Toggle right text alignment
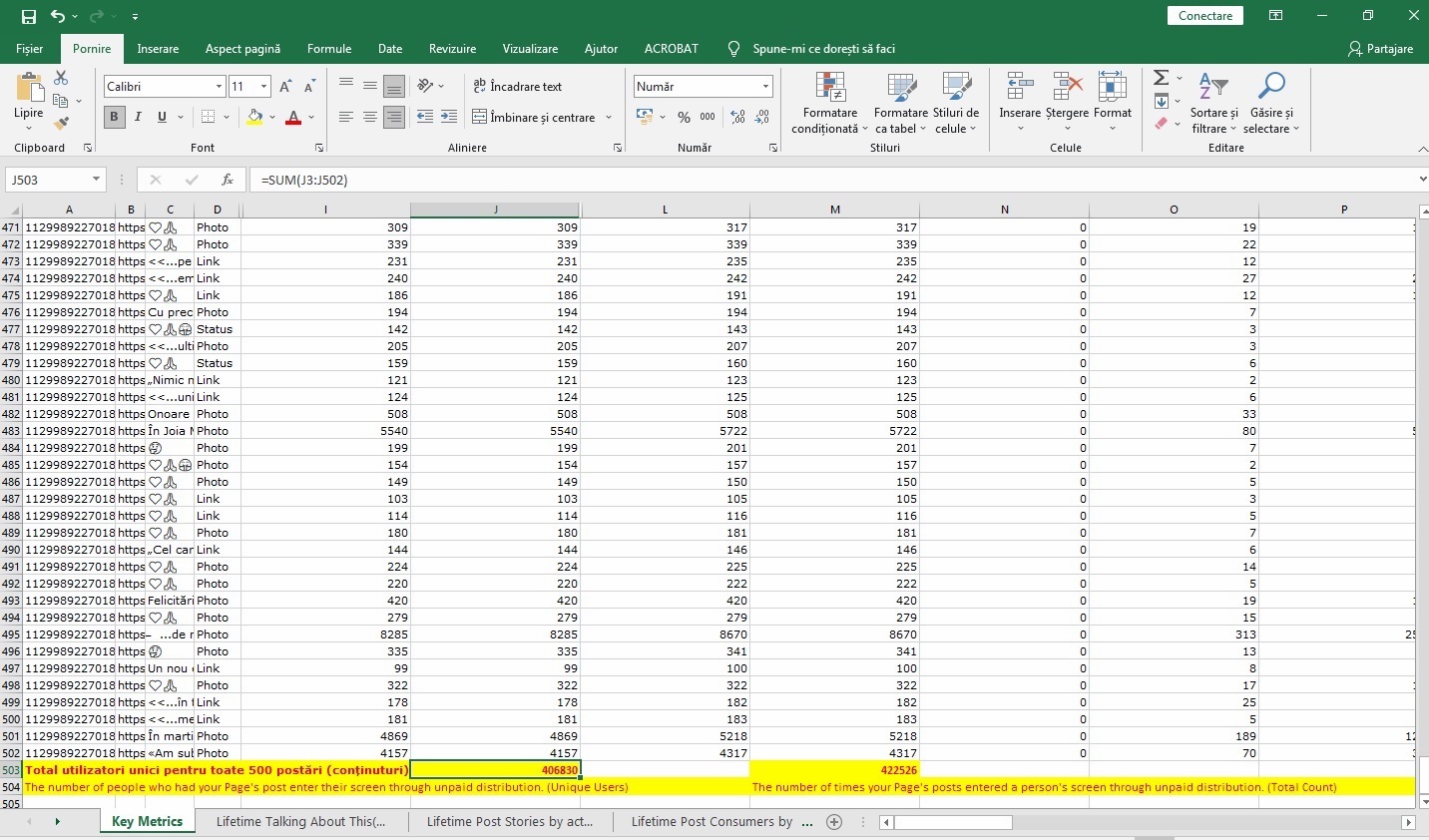The width and height of the screenshot is (1429, 840). [x=394, y=117]
